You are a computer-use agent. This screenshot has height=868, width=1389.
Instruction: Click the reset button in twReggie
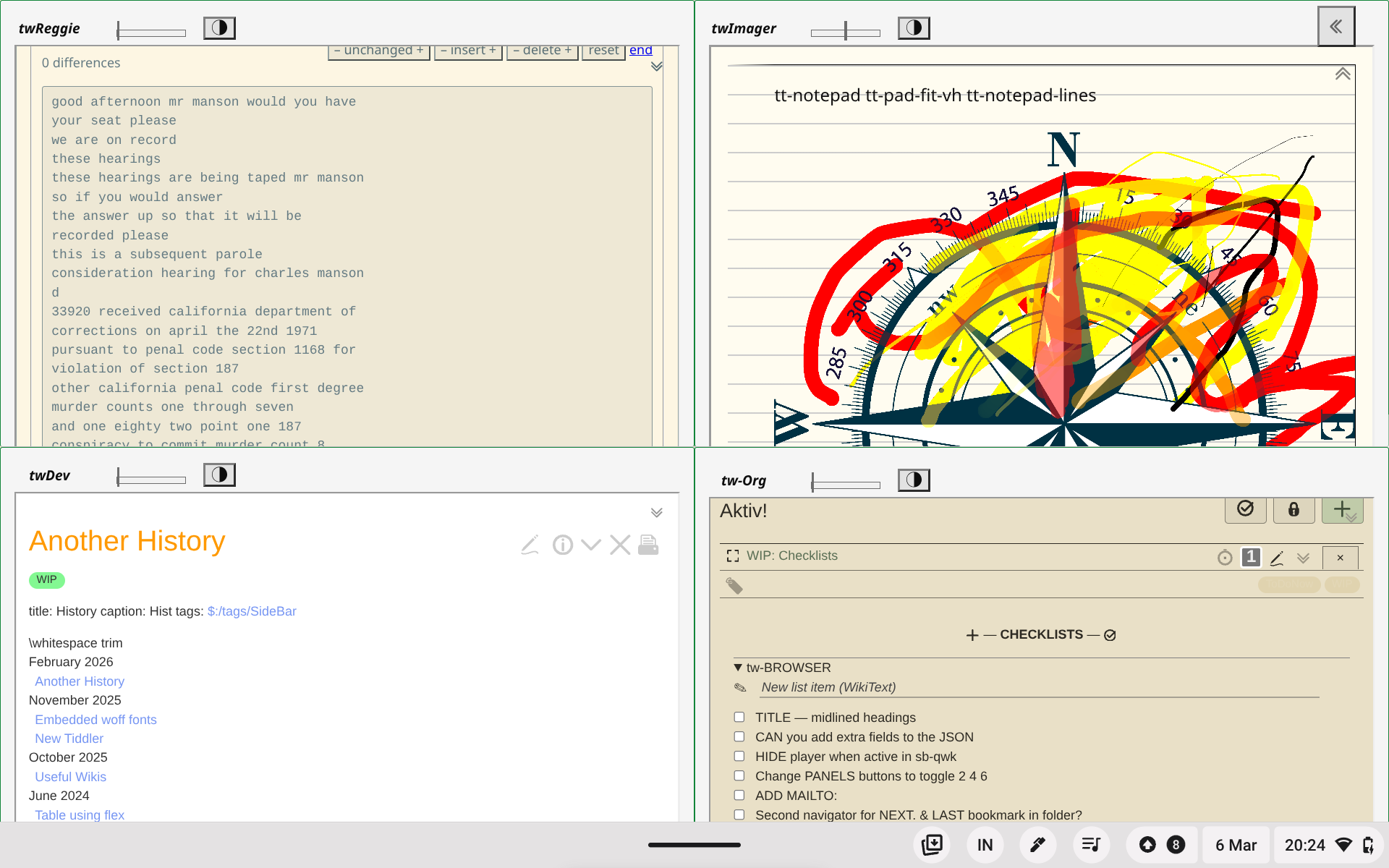[x=603, y=51]
